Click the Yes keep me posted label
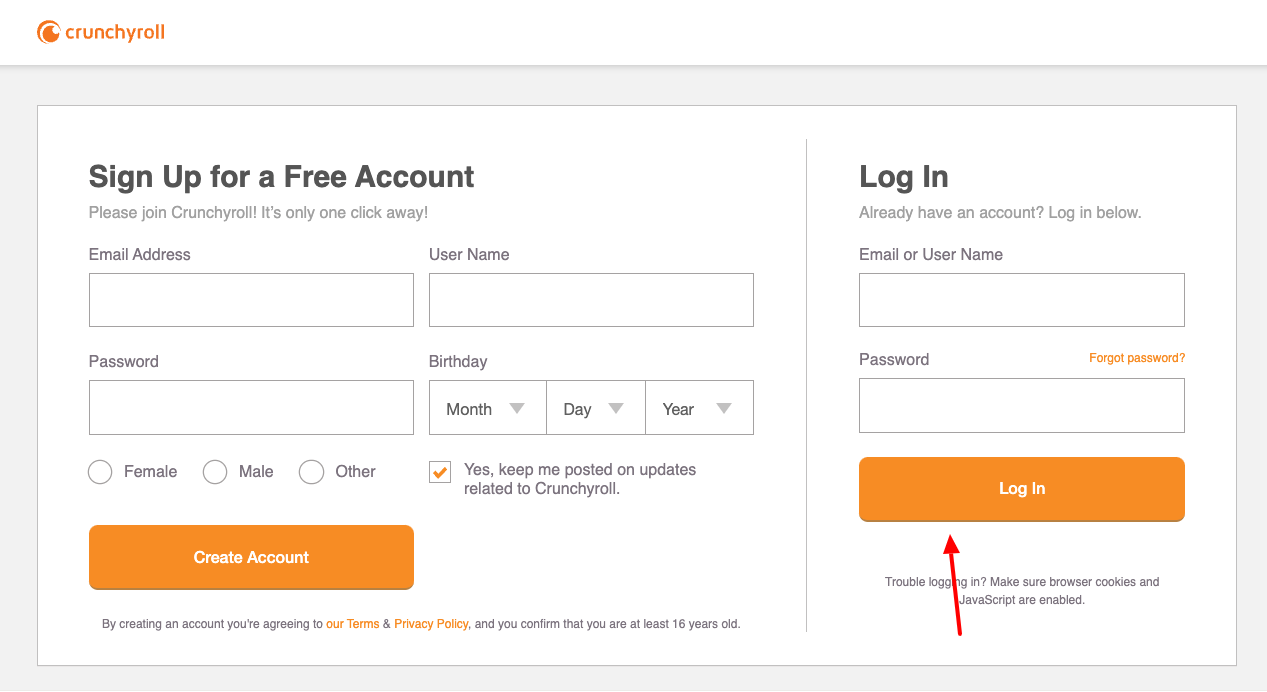The width and height of the screenshot is (1267, 692). tap(580, 479)
